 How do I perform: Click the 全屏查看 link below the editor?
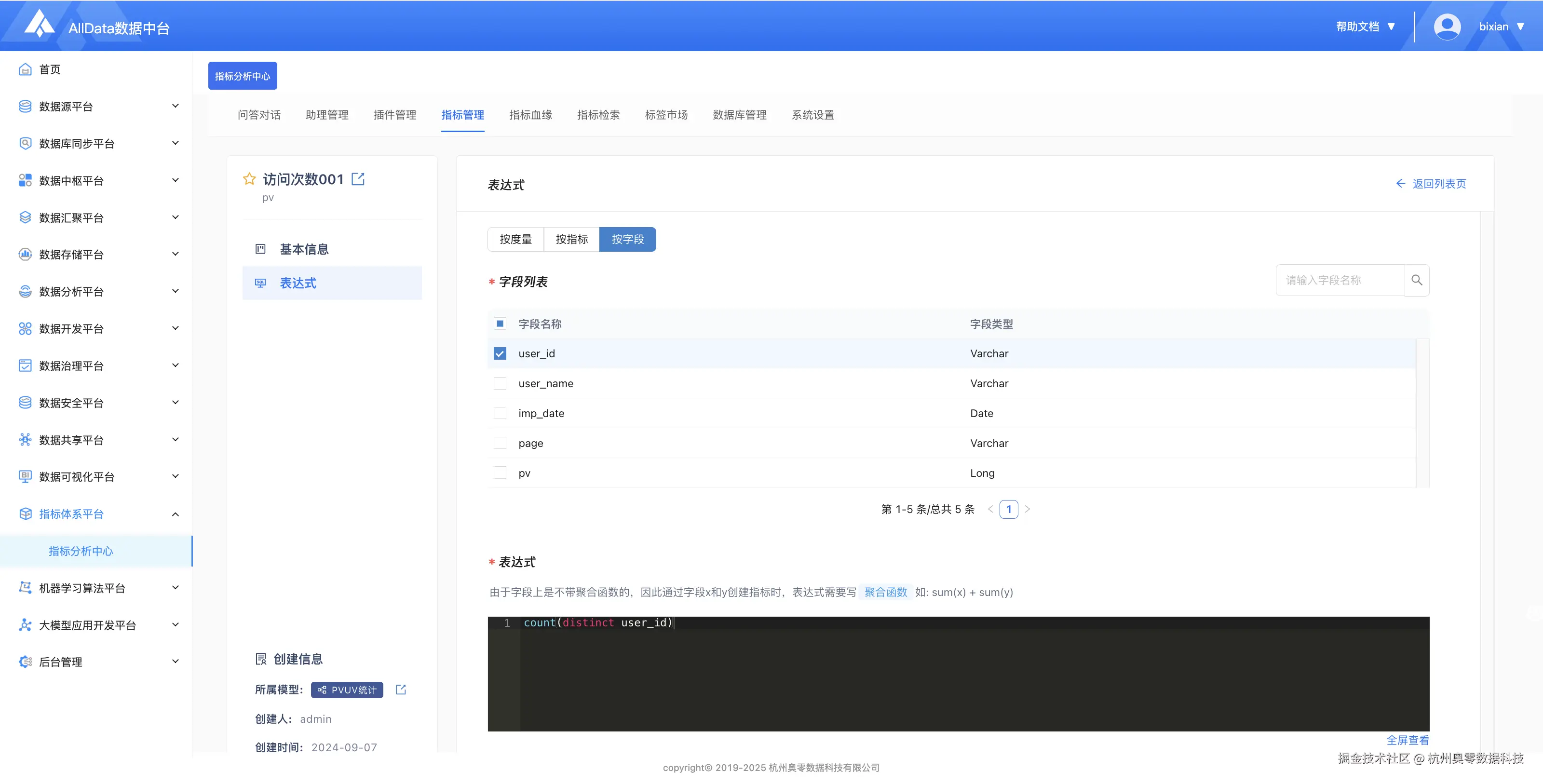tap(1408, 740)
